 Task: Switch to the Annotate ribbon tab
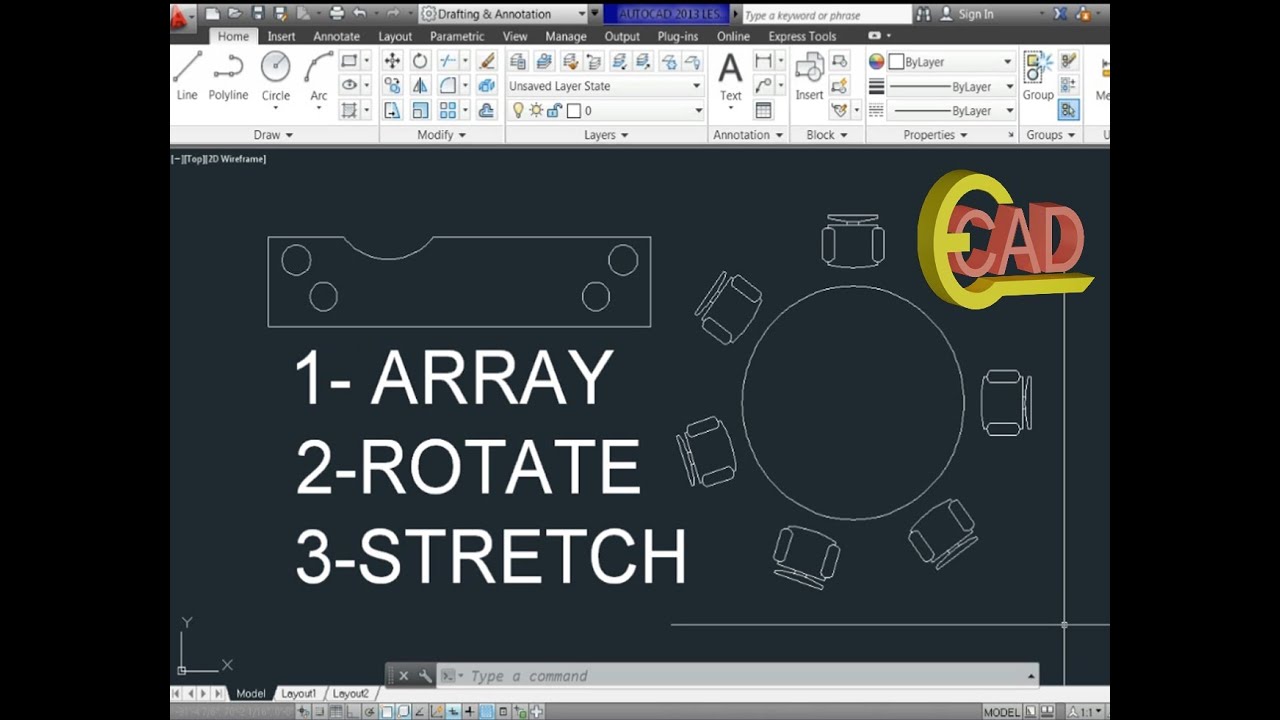(x=336, y=36)
